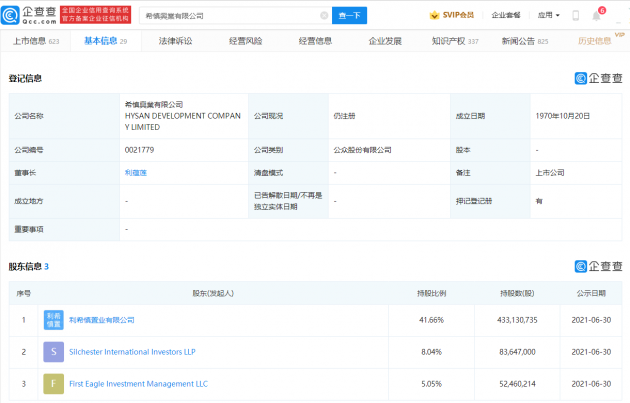Open the SVIP会员 link text
Image resolution: width=630 pixels, height=403 pixels.
[x=458, y=15]
